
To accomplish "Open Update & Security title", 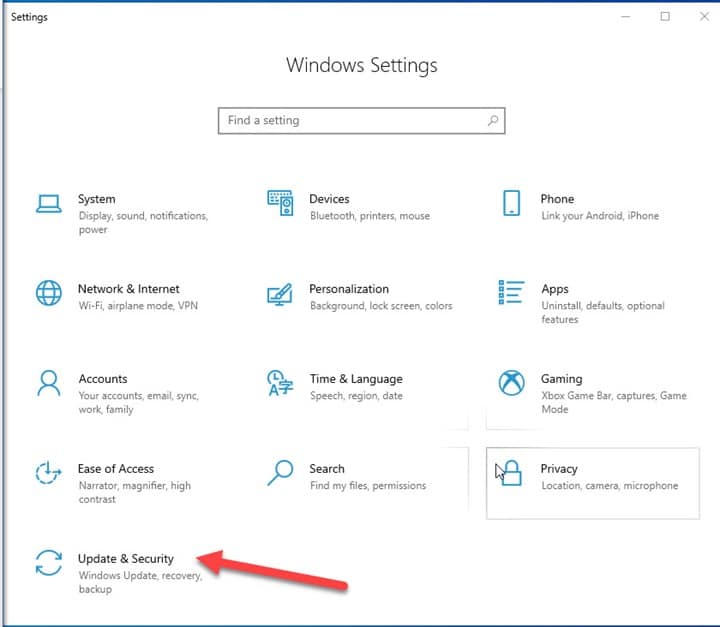I will (126, 559).
